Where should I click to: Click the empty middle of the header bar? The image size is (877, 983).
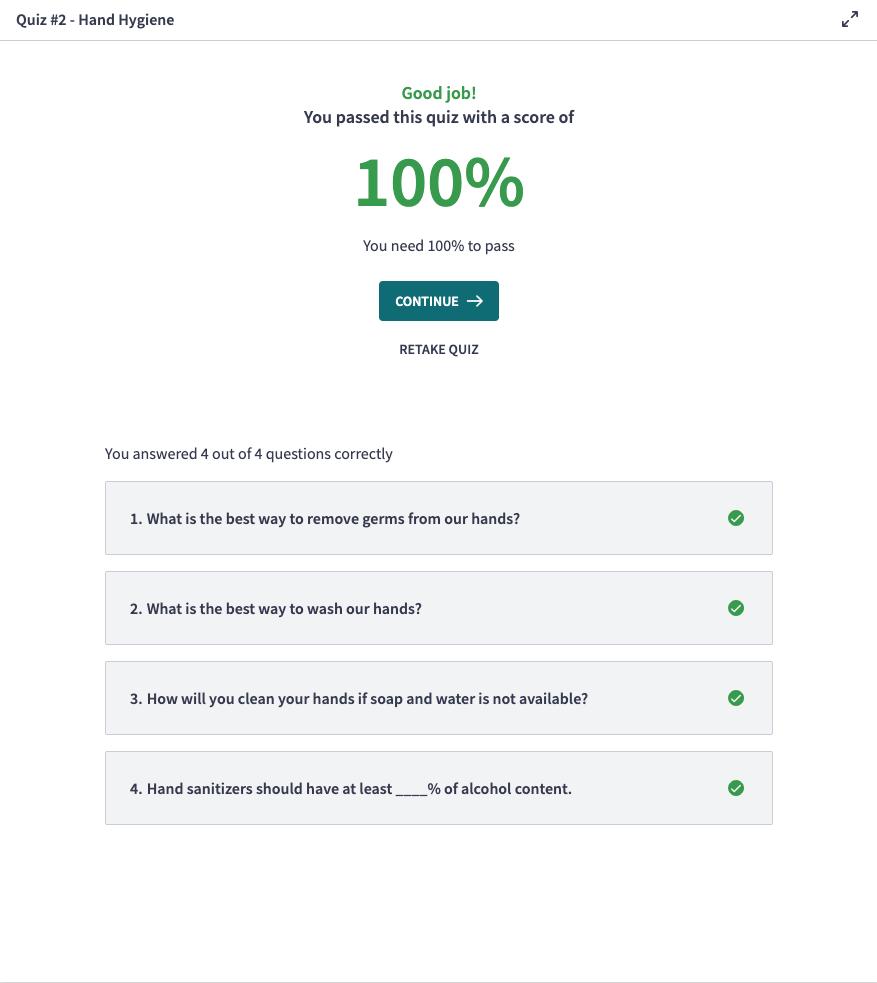[x=500, y=20]
